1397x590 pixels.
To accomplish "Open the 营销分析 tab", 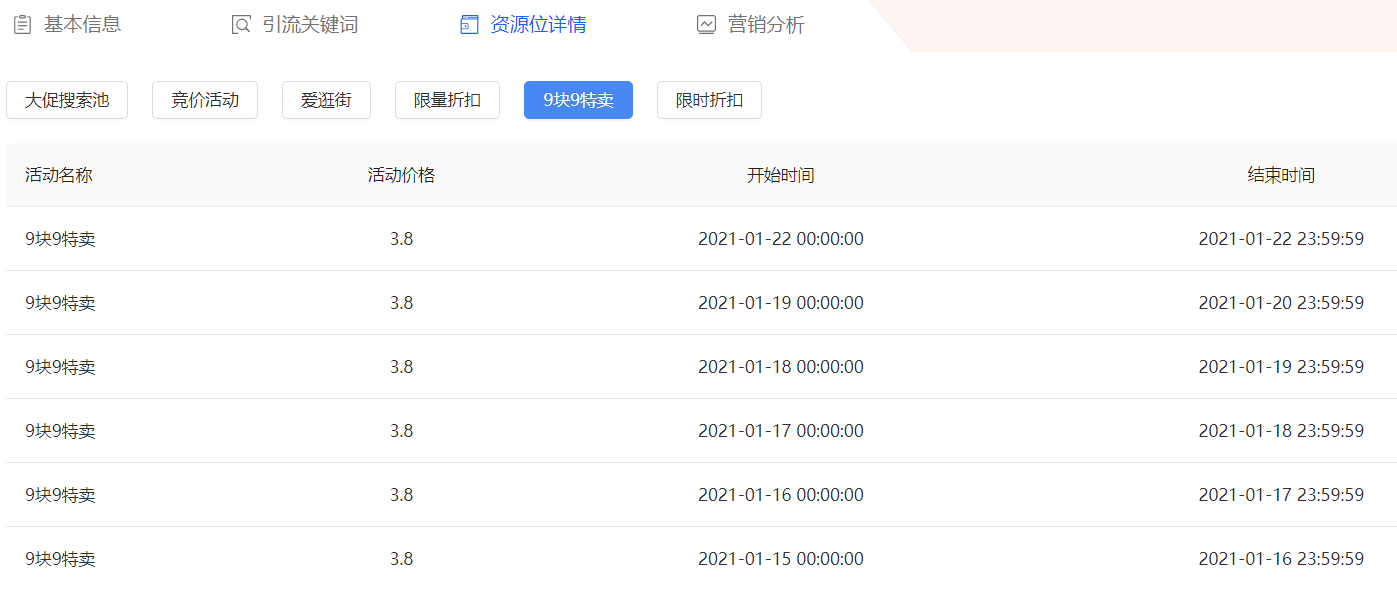I will (766, 25).
